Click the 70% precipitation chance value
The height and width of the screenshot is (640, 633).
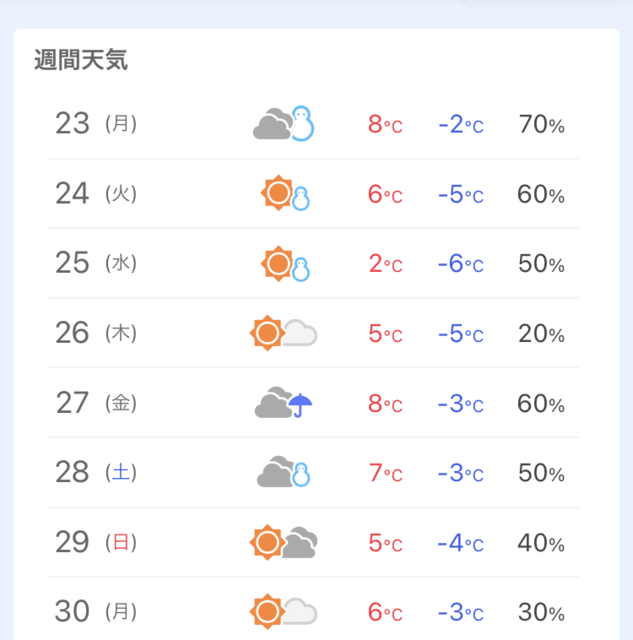pyautogui.click(x=541, y=125)
